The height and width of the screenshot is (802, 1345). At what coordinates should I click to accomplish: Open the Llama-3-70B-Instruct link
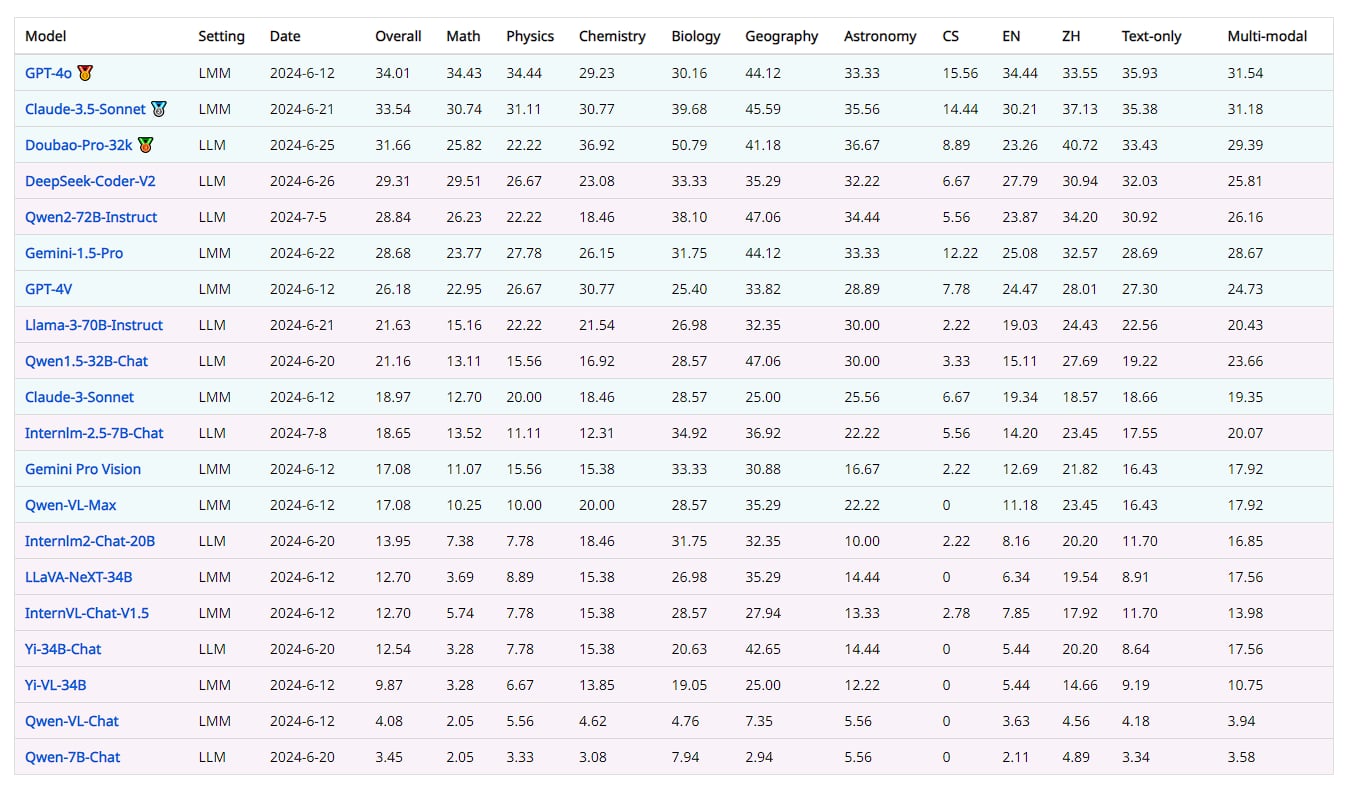(94, 325)
